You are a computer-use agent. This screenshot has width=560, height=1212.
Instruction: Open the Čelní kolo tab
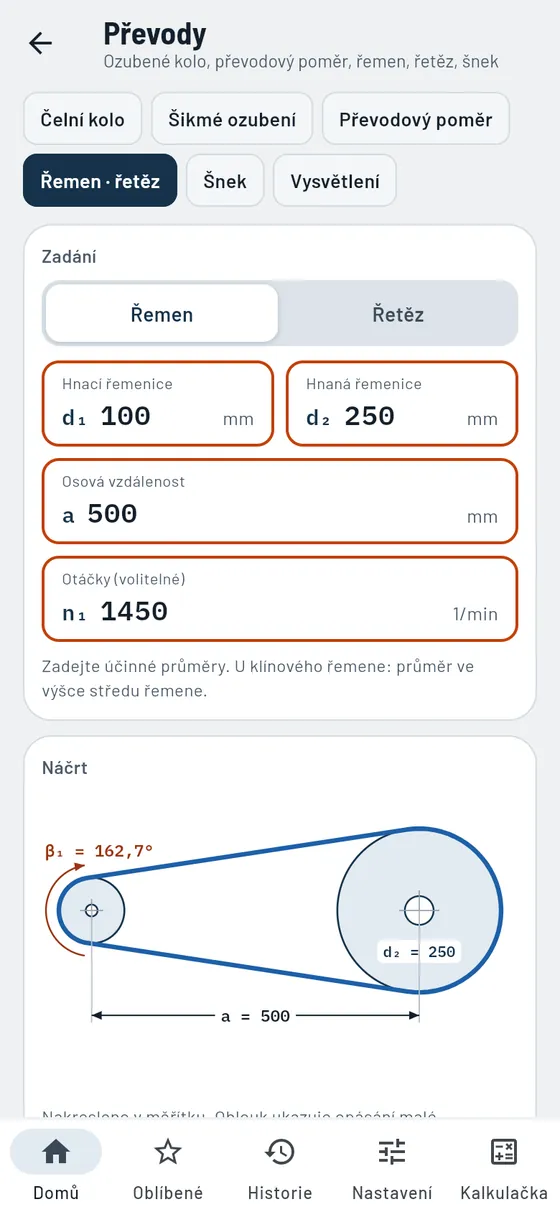[x=83, y=119]
